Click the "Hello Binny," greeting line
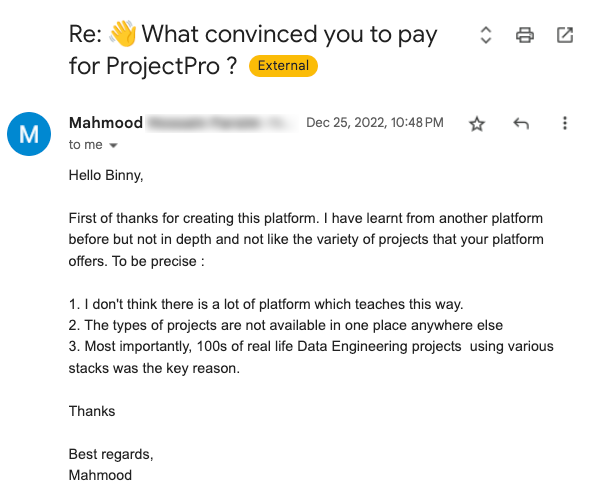Screen dimensions: 591x494 106,176
